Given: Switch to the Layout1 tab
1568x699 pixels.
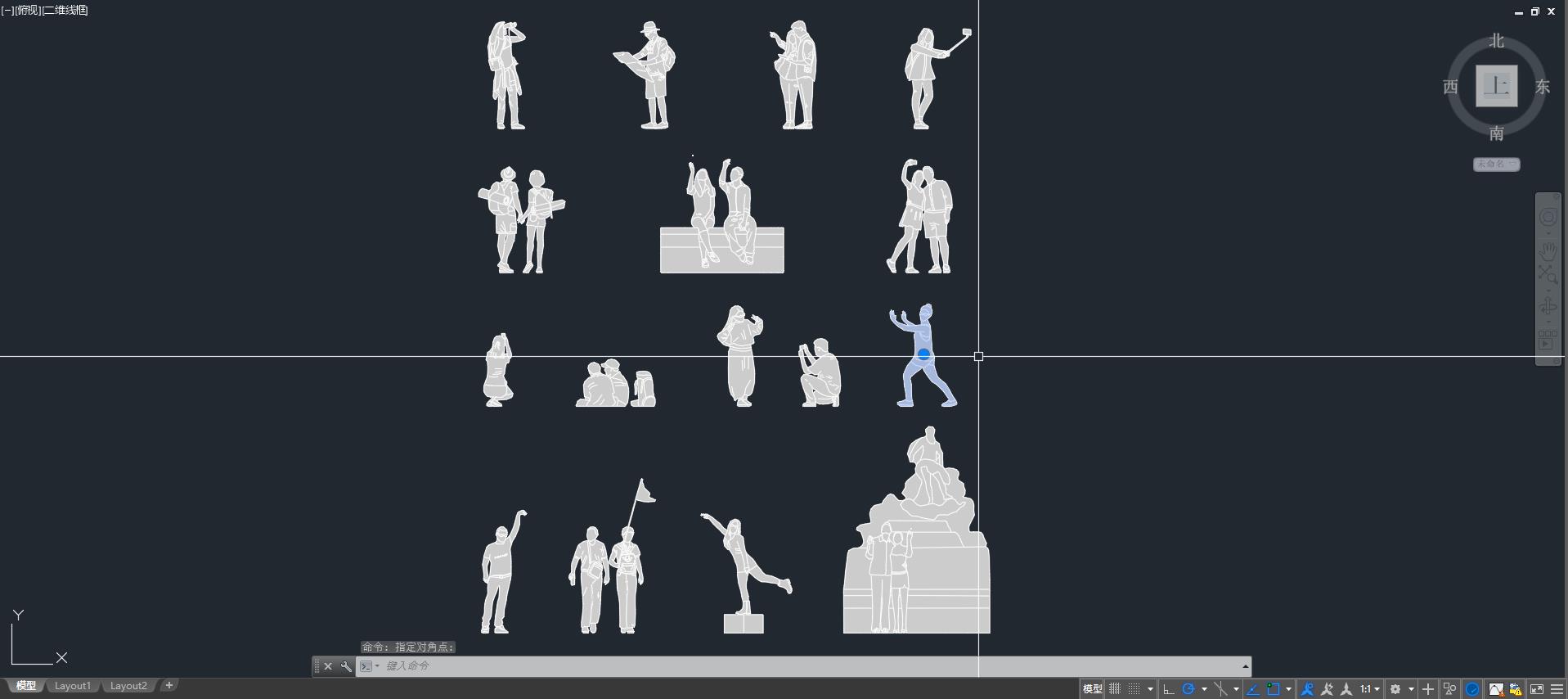Looking at the screenshot, I should pyautogui.click(x=72, y=686).
